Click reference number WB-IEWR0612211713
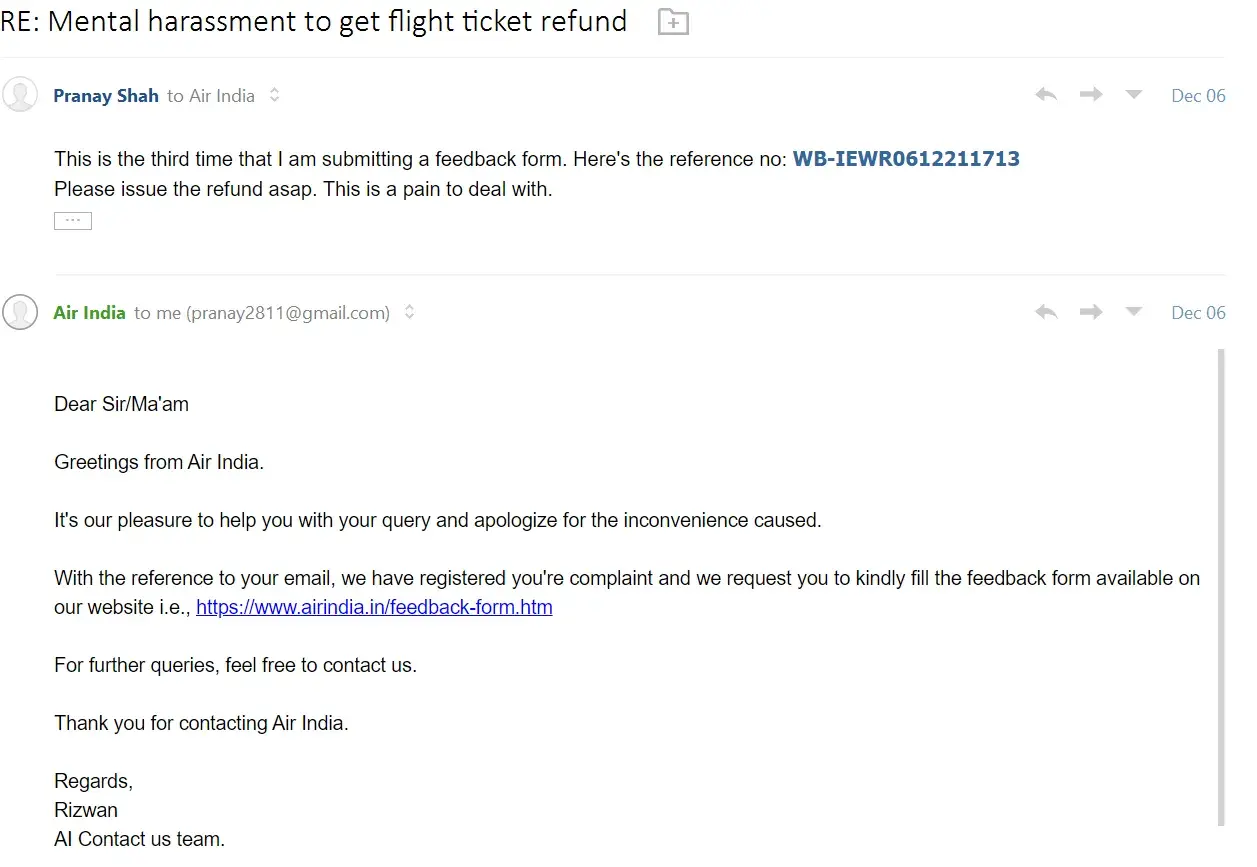The height and width of the screenshot is (867, 1257). pyautogui.click(x=906, y=159)
